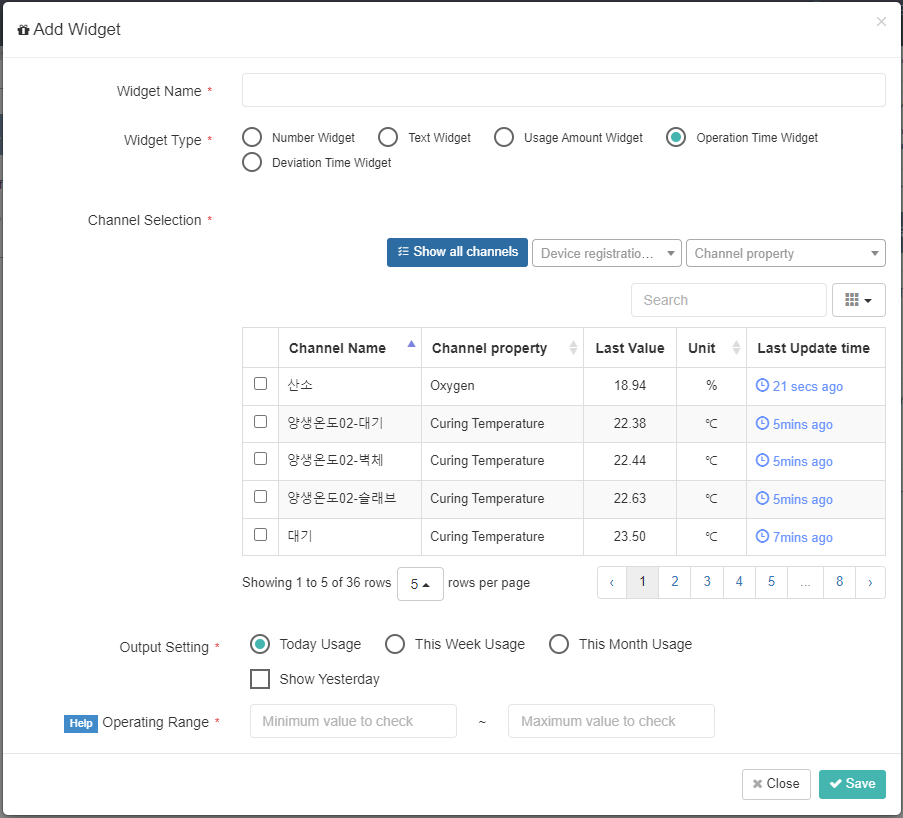The image size is (903, 818).
Task: Select the Number Widget radio button
Action: (252, 138)
